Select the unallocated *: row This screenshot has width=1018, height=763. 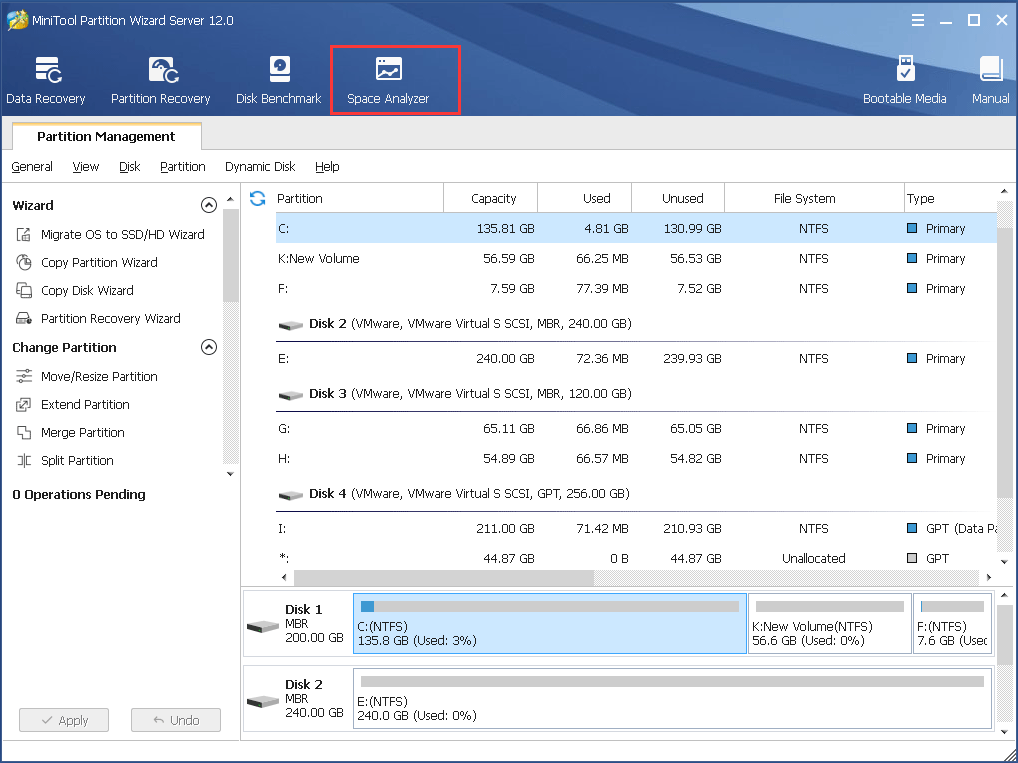coord(636,558)
